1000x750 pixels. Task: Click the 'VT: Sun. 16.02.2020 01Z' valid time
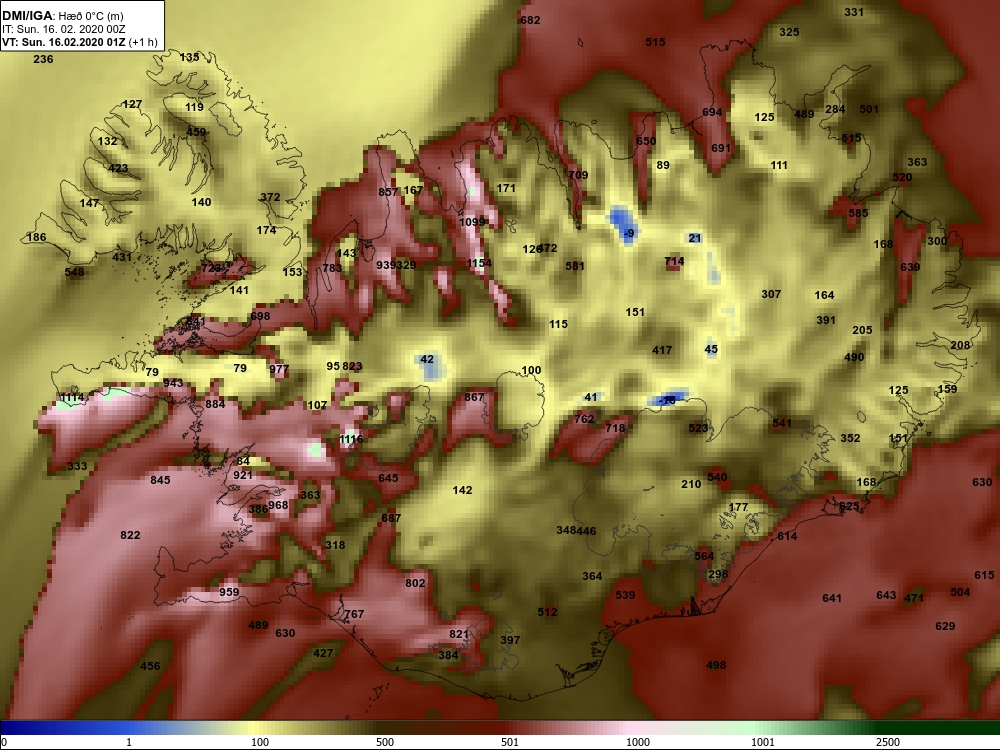62,43
